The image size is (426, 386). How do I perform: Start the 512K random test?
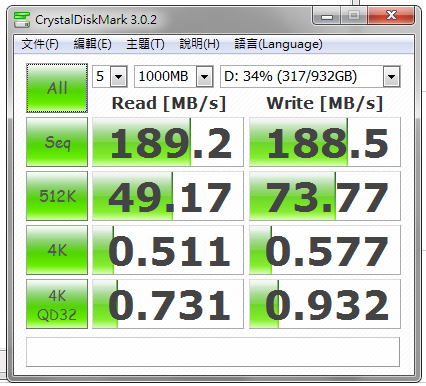pos(57,196)
